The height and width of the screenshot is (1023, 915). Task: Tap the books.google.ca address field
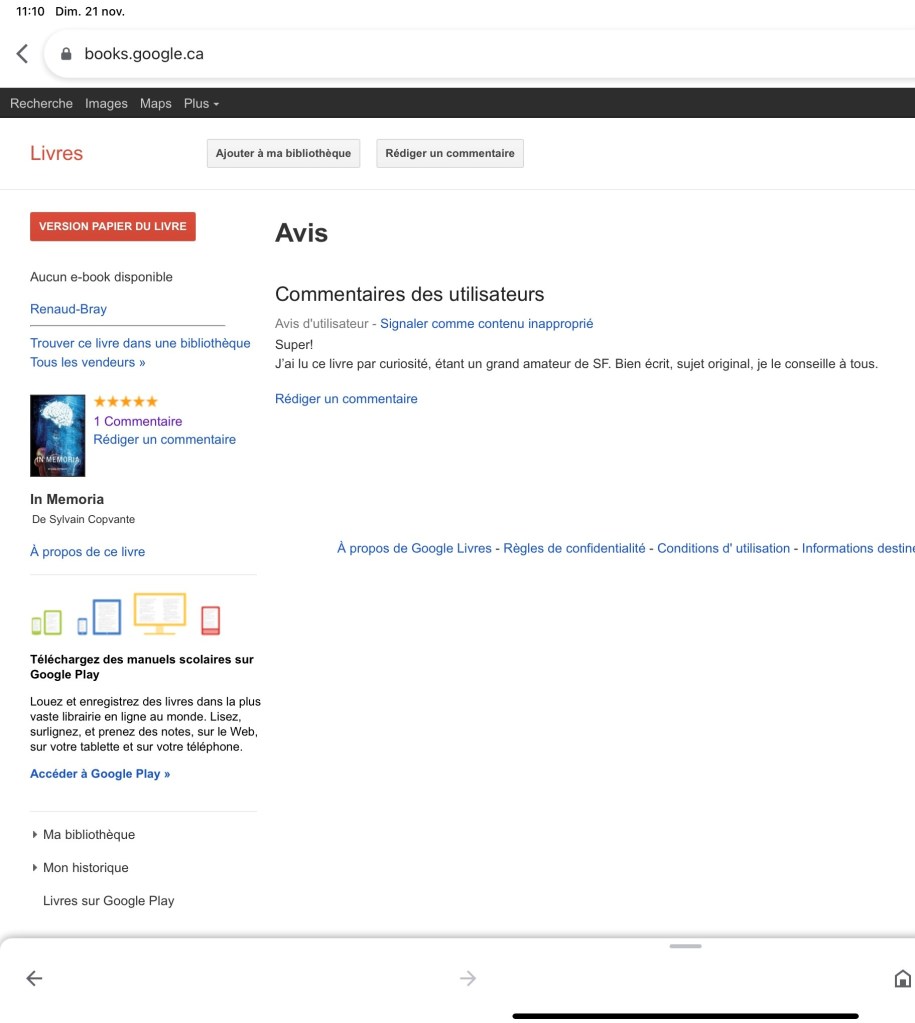point(400,54)
